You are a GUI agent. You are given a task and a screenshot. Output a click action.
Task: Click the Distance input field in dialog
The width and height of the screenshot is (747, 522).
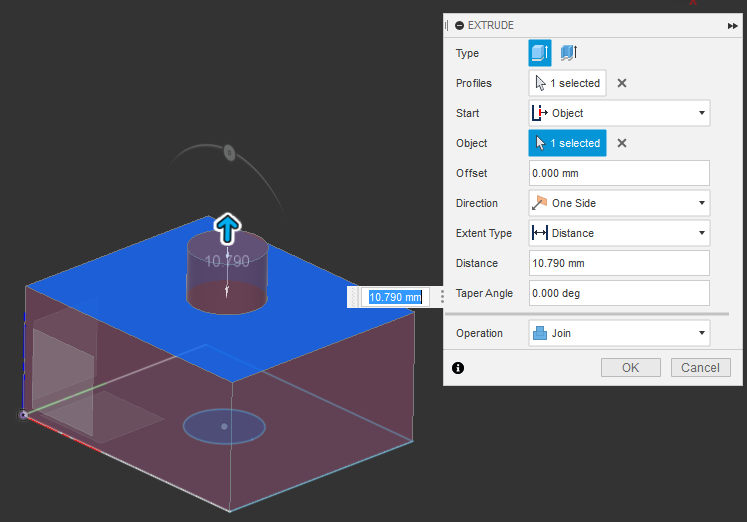(619, 263)
